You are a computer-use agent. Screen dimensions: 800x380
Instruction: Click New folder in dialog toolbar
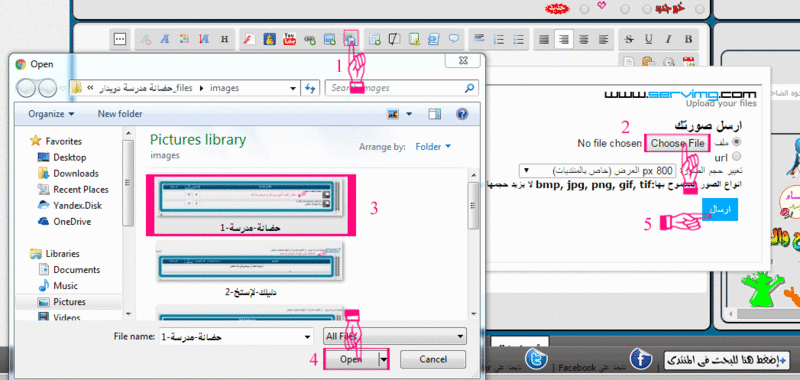click(120, 114)
